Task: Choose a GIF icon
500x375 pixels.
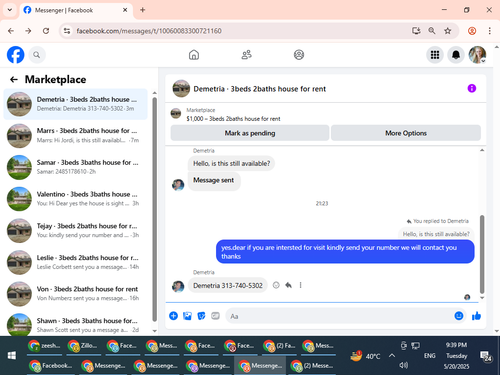Action: coord(215,316)
